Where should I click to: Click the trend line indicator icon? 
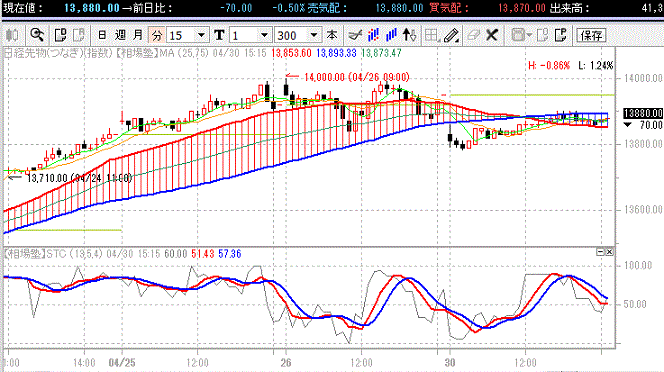point(355,35)
